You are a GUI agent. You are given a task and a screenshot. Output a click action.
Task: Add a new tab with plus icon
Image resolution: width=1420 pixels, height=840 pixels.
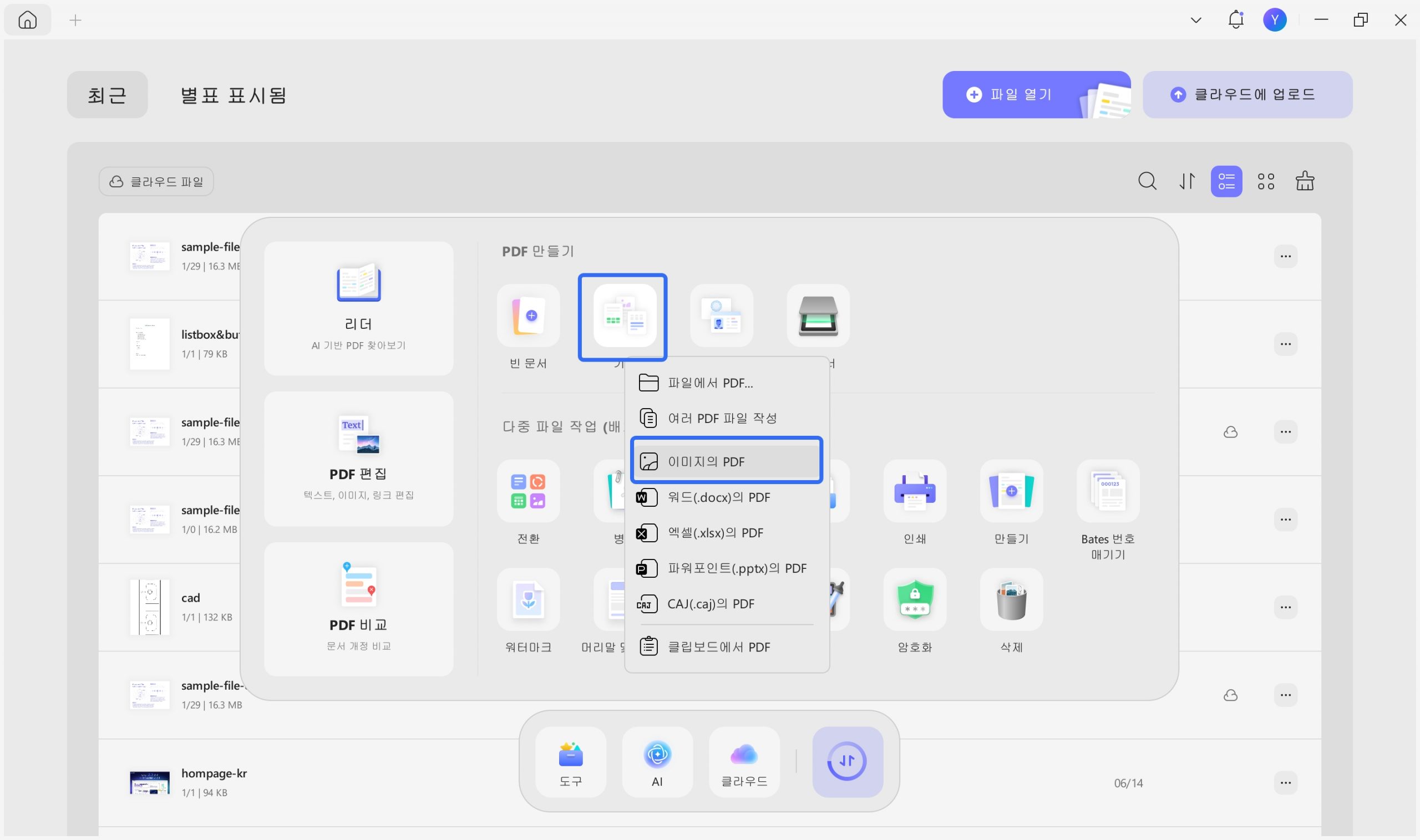tap(75, 21)
